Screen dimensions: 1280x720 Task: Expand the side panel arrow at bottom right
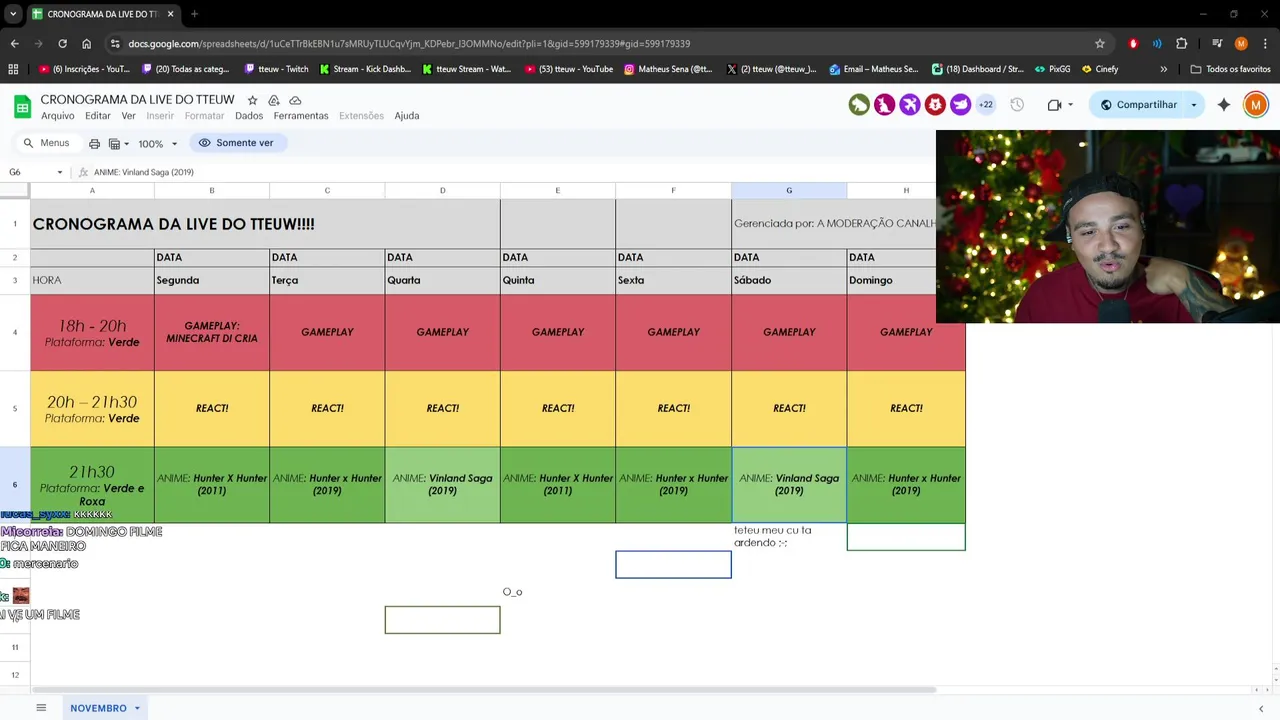[x=1261, y=708]
